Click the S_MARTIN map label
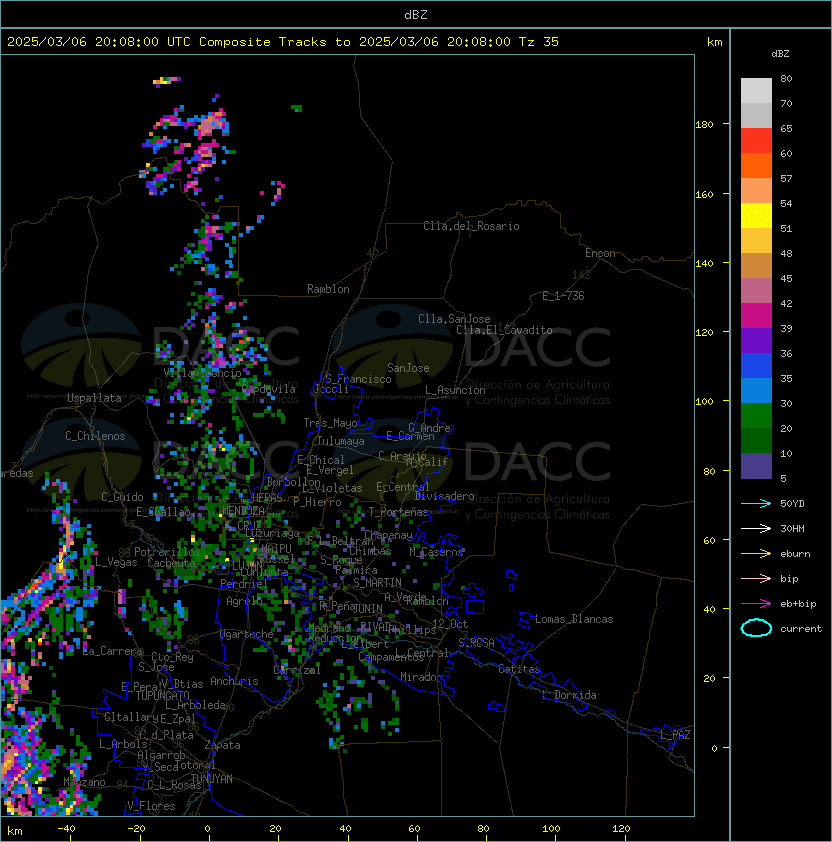The width and height of the screenshot is (832, 842). click(378, 583)
